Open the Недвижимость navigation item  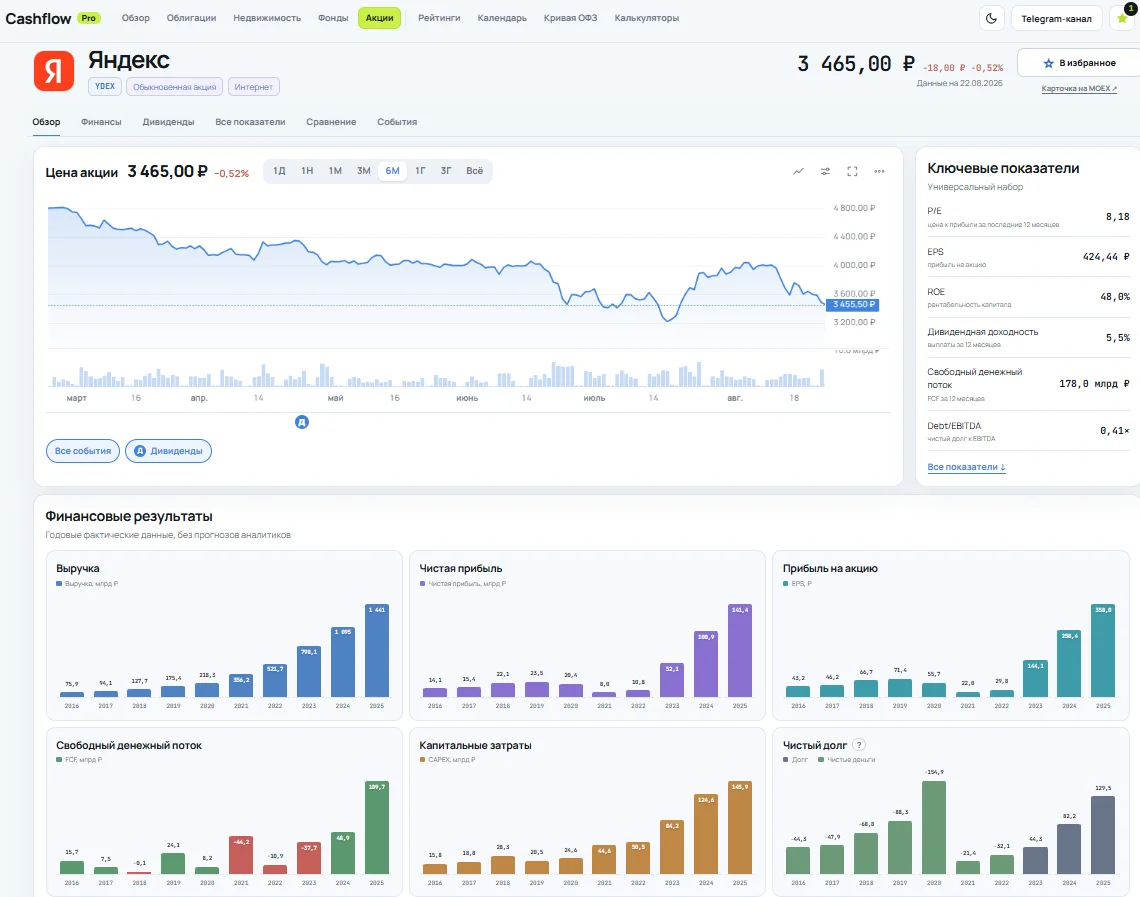pos(267,18)
